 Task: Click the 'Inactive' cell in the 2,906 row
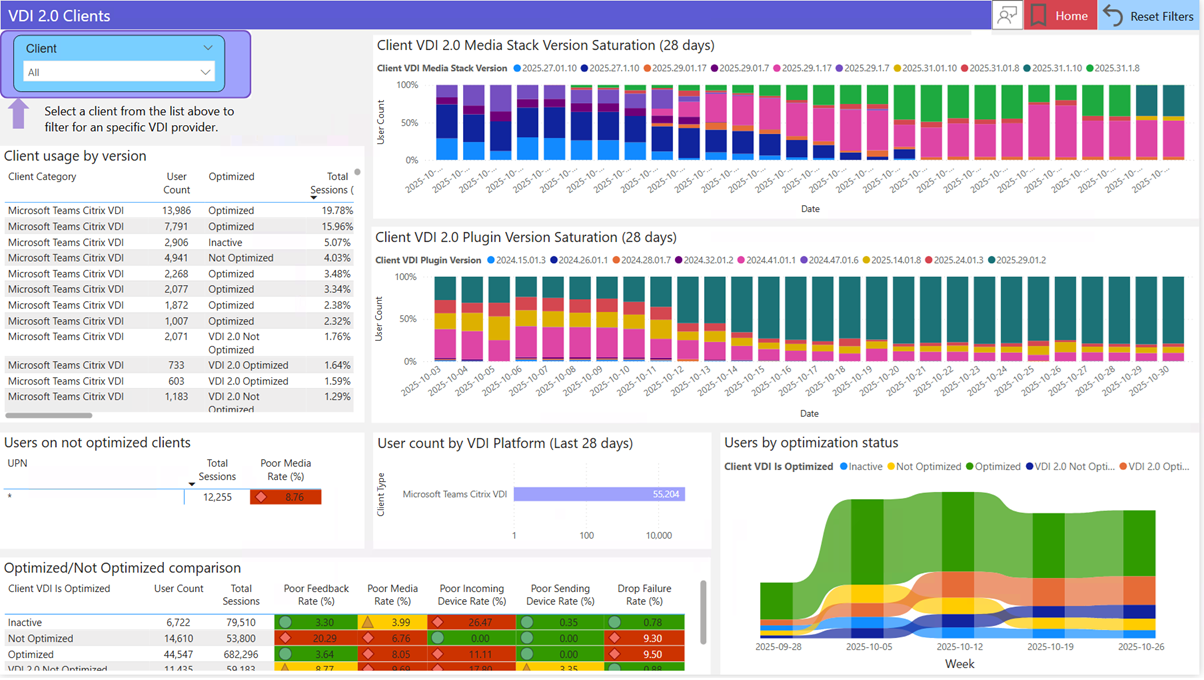tap(225, 243)
